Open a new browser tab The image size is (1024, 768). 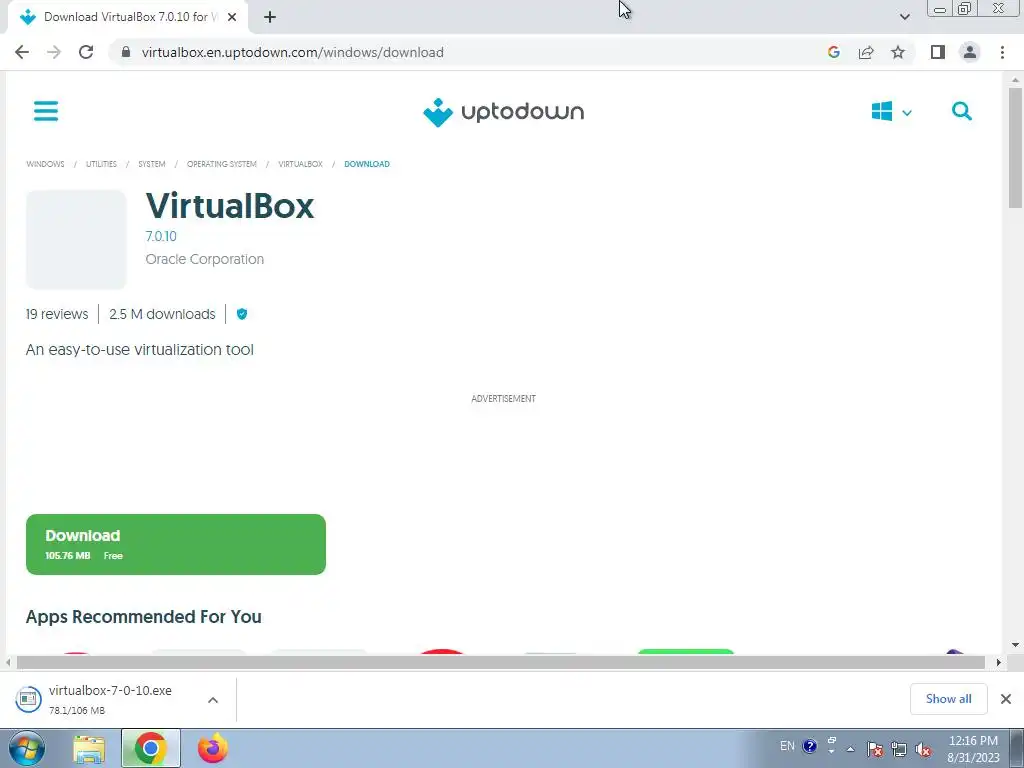pos(270,17)
